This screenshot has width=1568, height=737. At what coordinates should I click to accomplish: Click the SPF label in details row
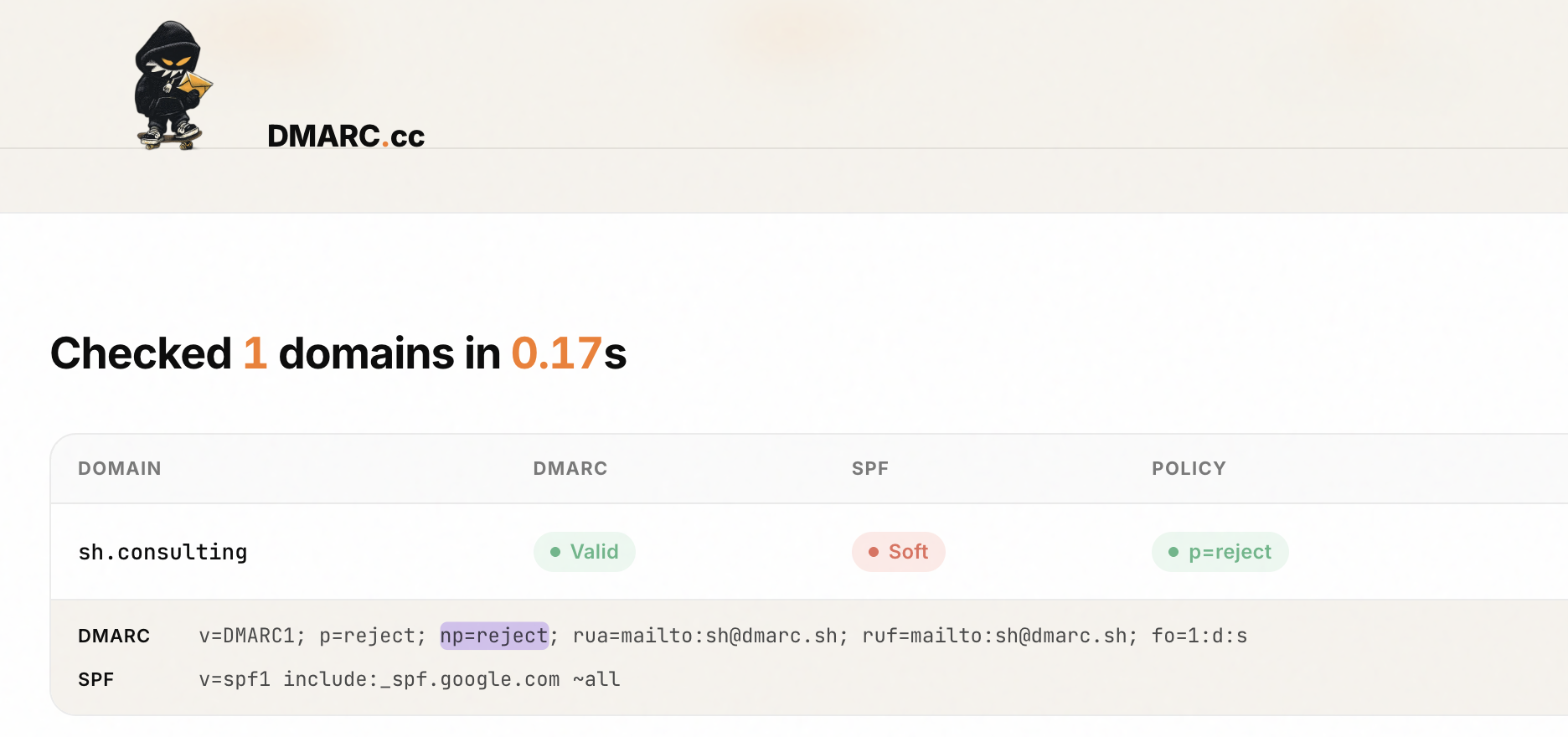point(95,679)
